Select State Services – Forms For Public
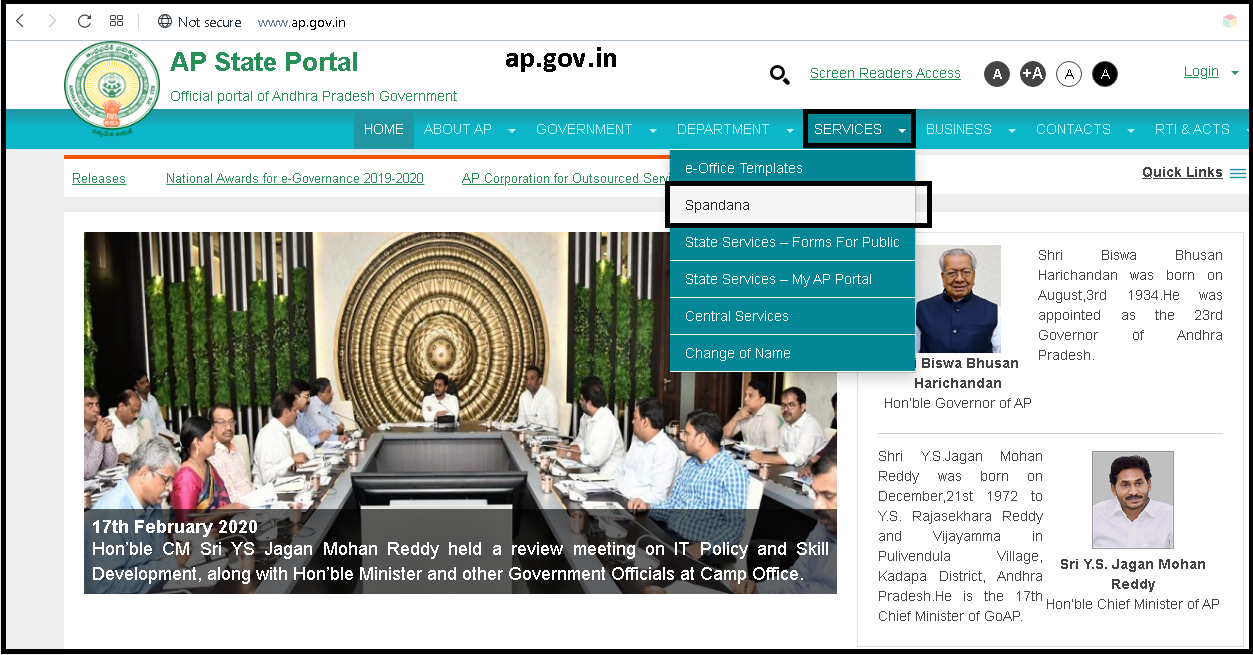 (792, 242)
